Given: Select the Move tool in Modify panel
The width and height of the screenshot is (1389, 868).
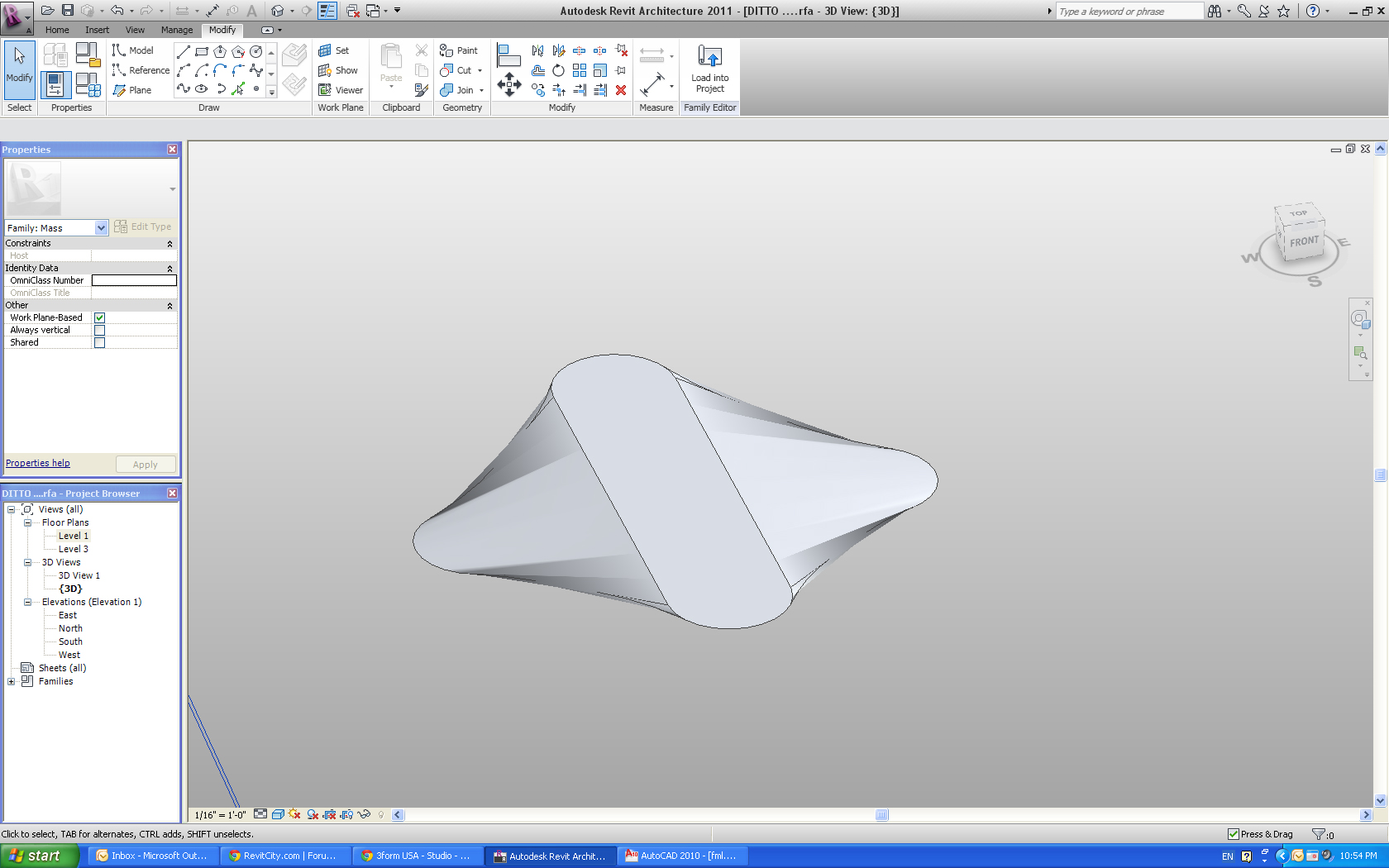Looking at the screenshot, I should click(x=508, y=84).
